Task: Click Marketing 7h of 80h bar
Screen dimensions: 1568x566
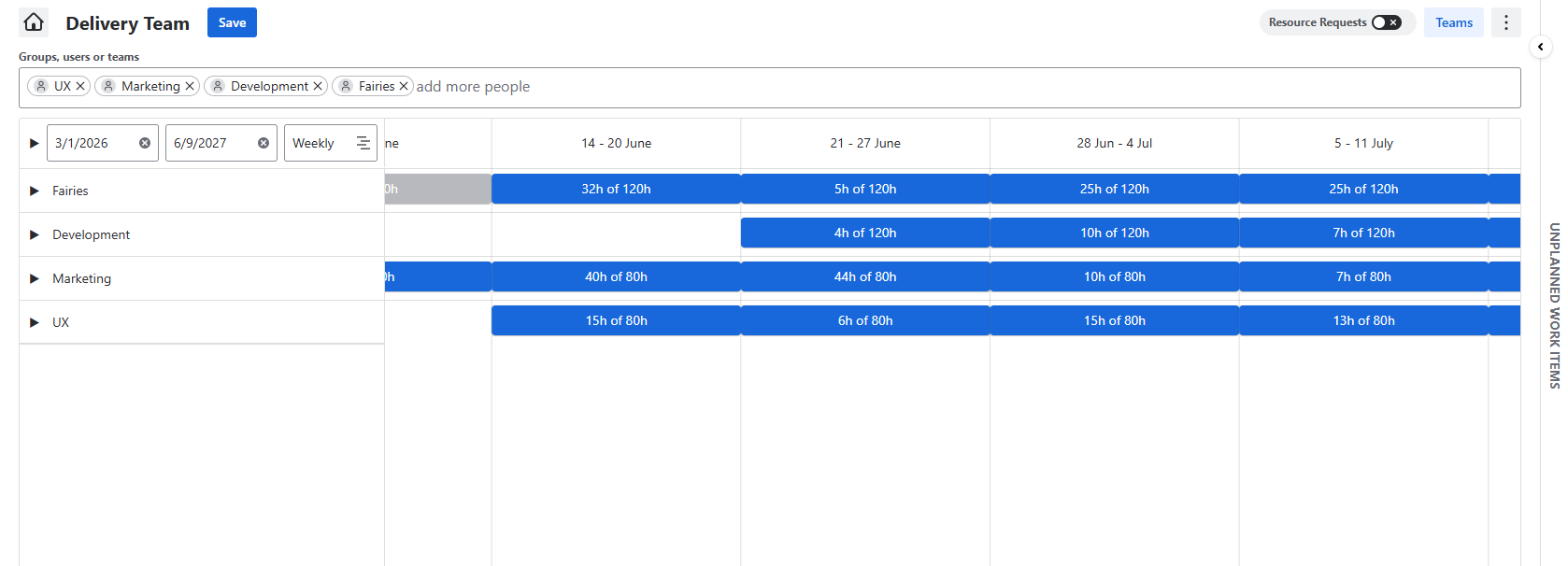Action: (x=1363, y=276)
